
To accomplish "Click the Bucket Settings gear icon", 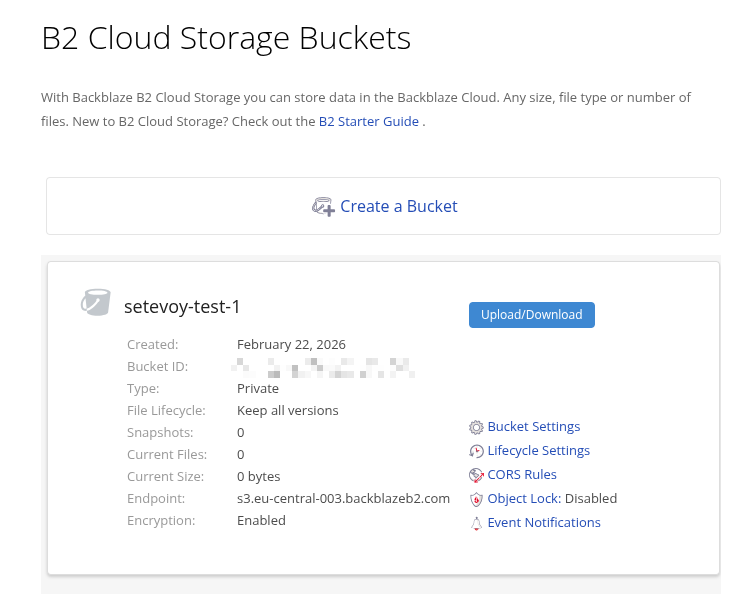I will tap(477, 427).
